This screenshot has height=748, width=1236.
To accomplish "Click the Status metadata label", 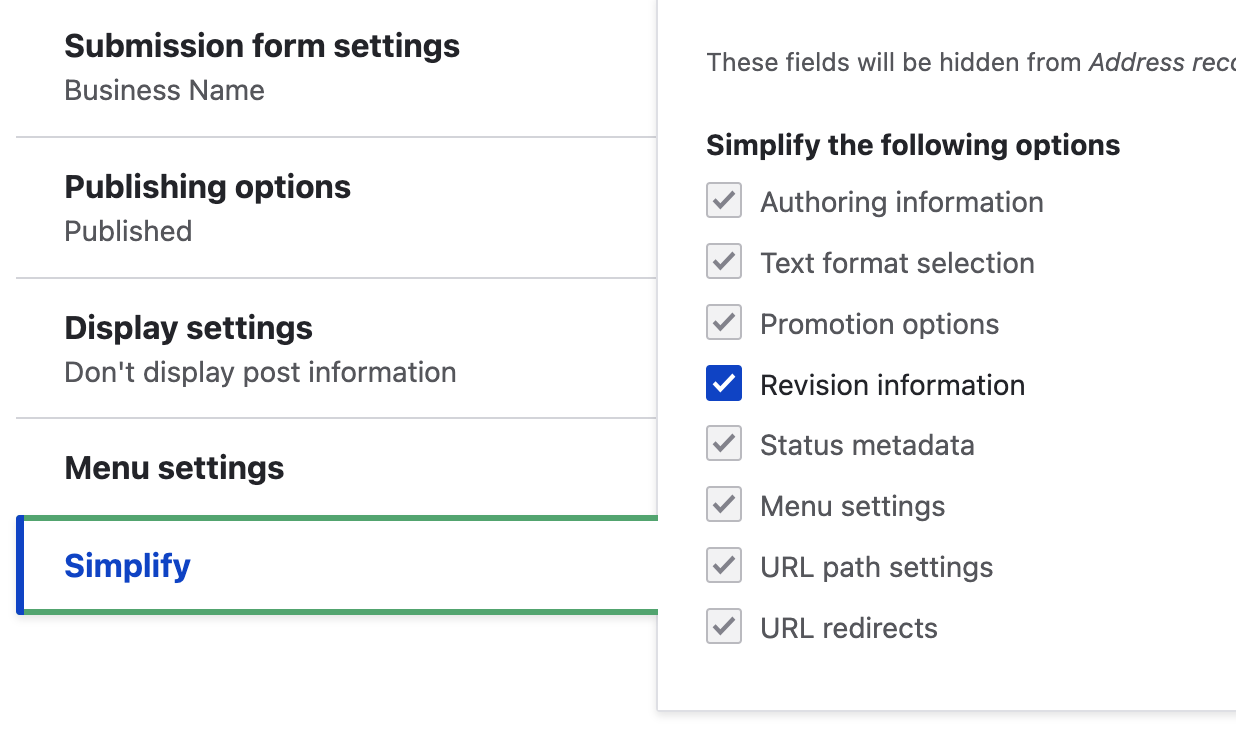I will [867, 446].
